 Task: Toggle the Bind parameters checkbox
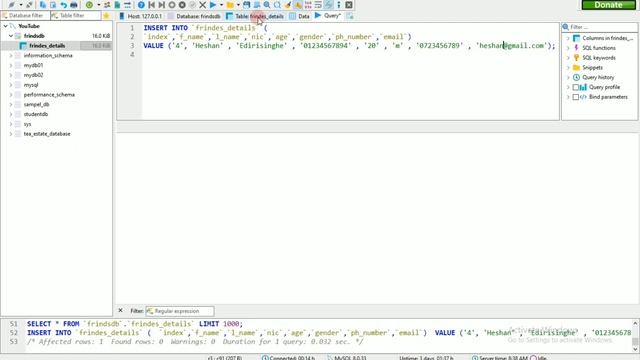click(x=576, y=97)
